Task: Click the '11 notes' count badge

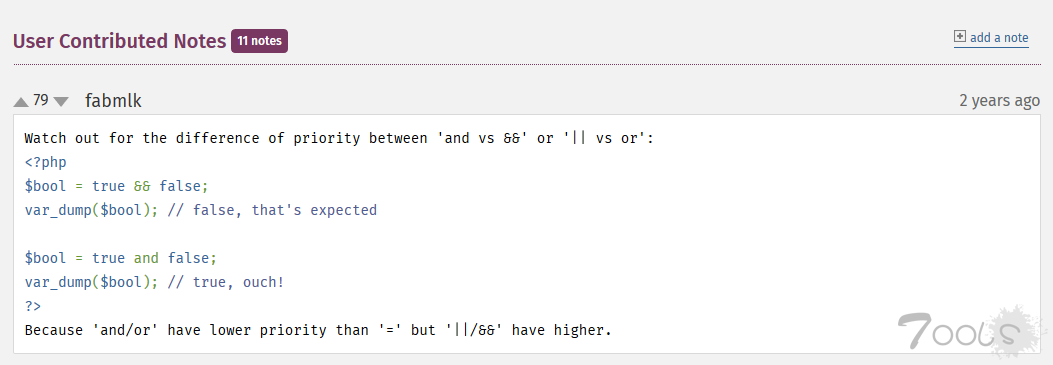Action: click(259, 41)
